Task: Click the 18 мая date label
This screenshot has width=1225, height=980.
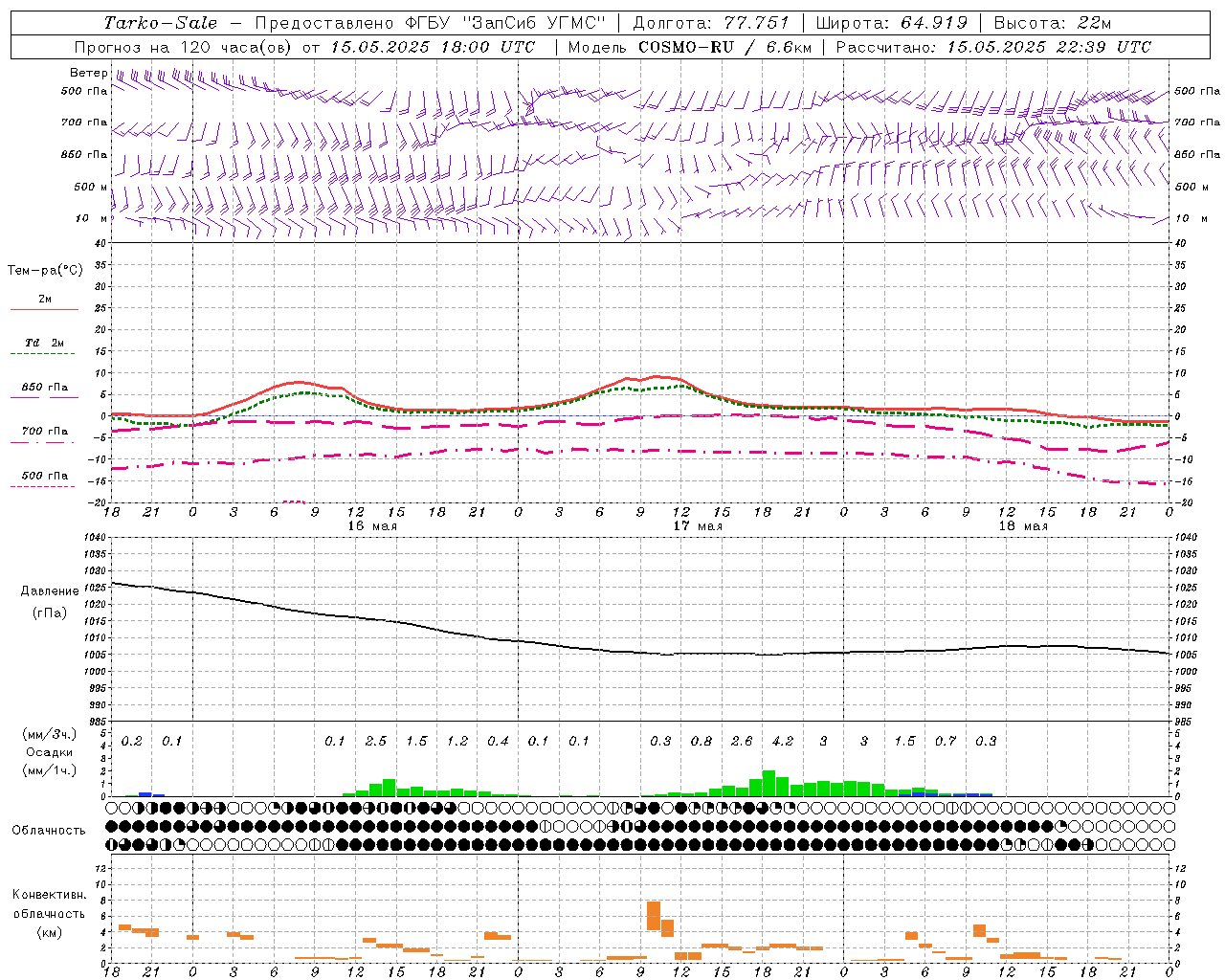Action: 1023,526
